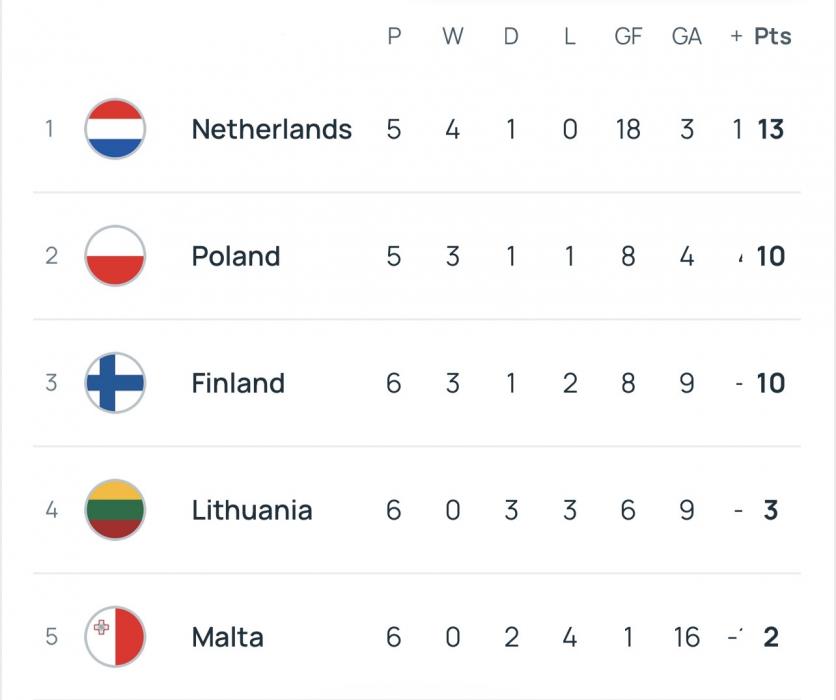This screenshot has width=836, height=700.
Task: Open the Netherlands team link
Action: tap(271, 129)
